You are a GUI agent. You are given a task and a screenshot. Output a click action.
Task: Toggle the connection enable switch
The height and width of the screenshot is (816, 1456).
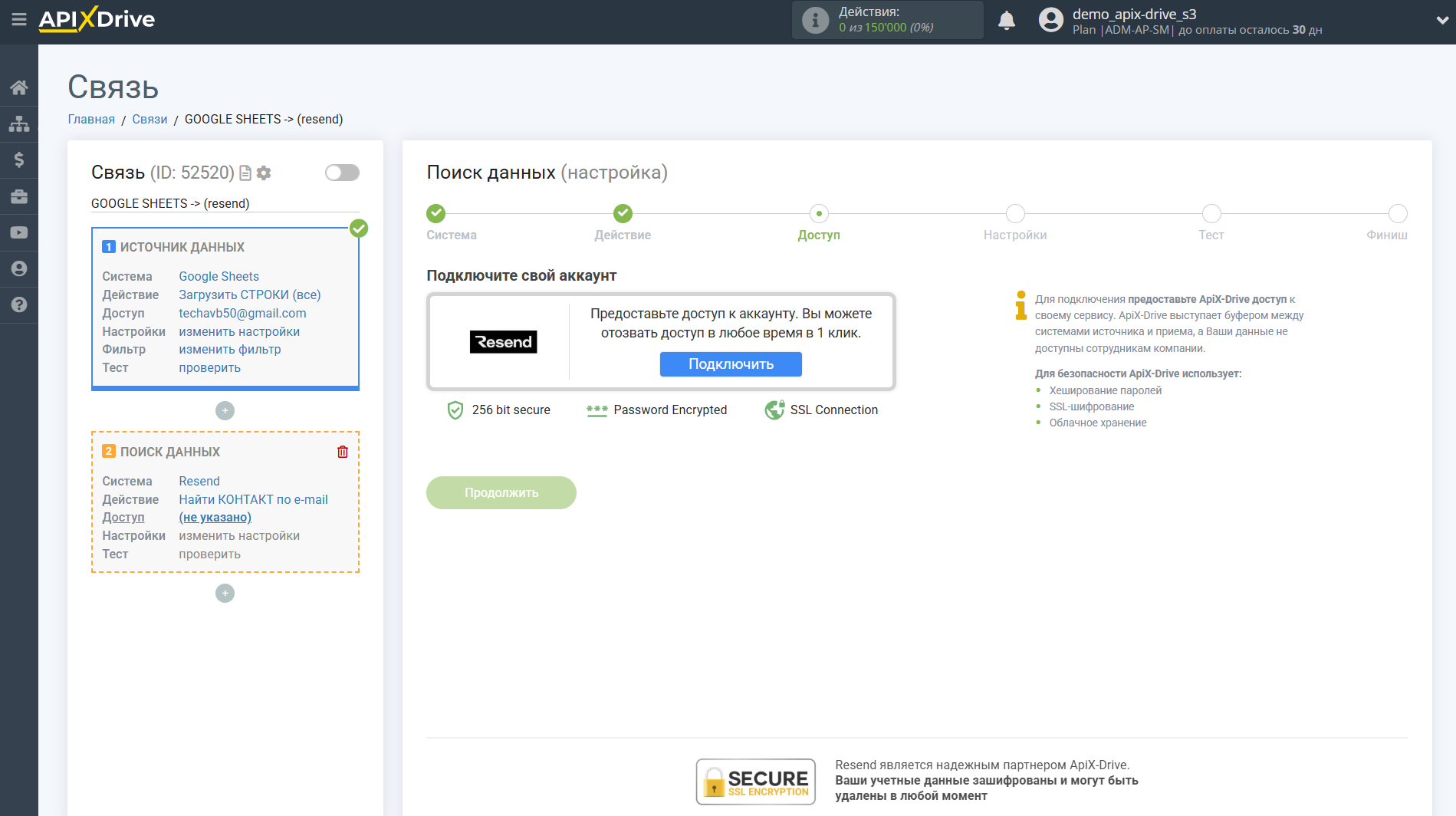tap(341, 173)
